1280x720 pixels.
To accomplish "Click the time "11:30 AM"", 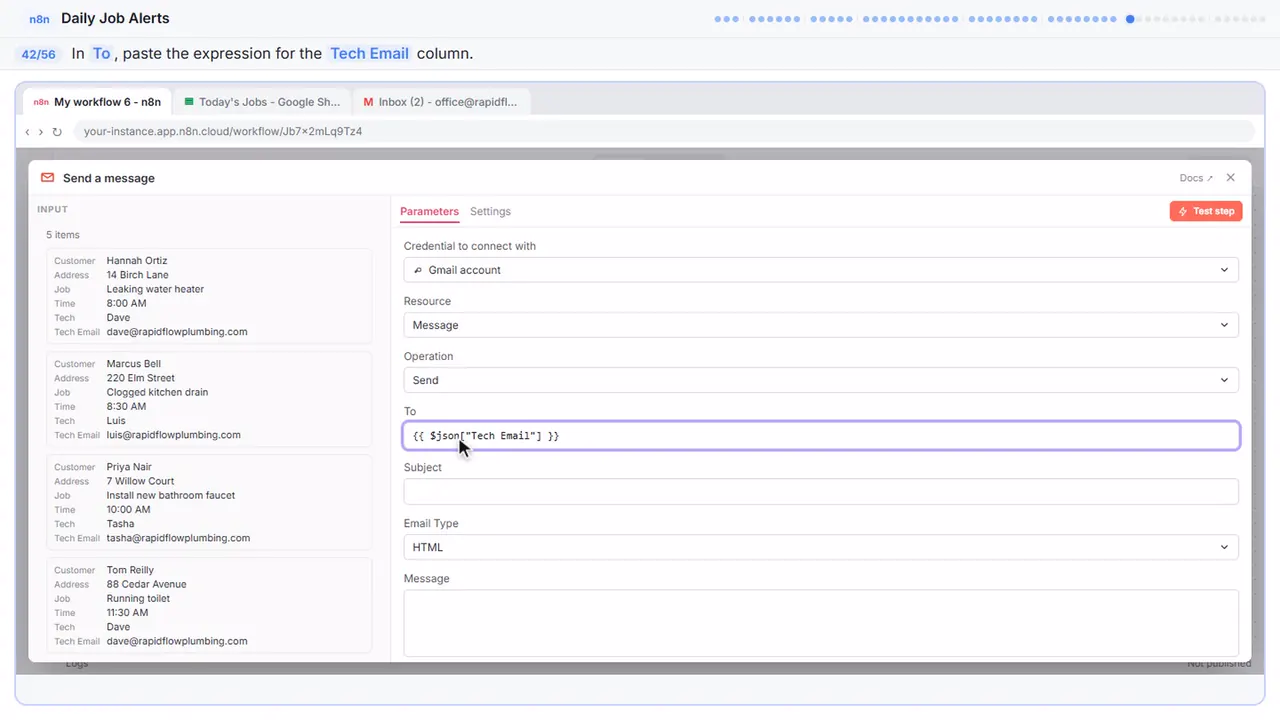I will coord(127,613).
